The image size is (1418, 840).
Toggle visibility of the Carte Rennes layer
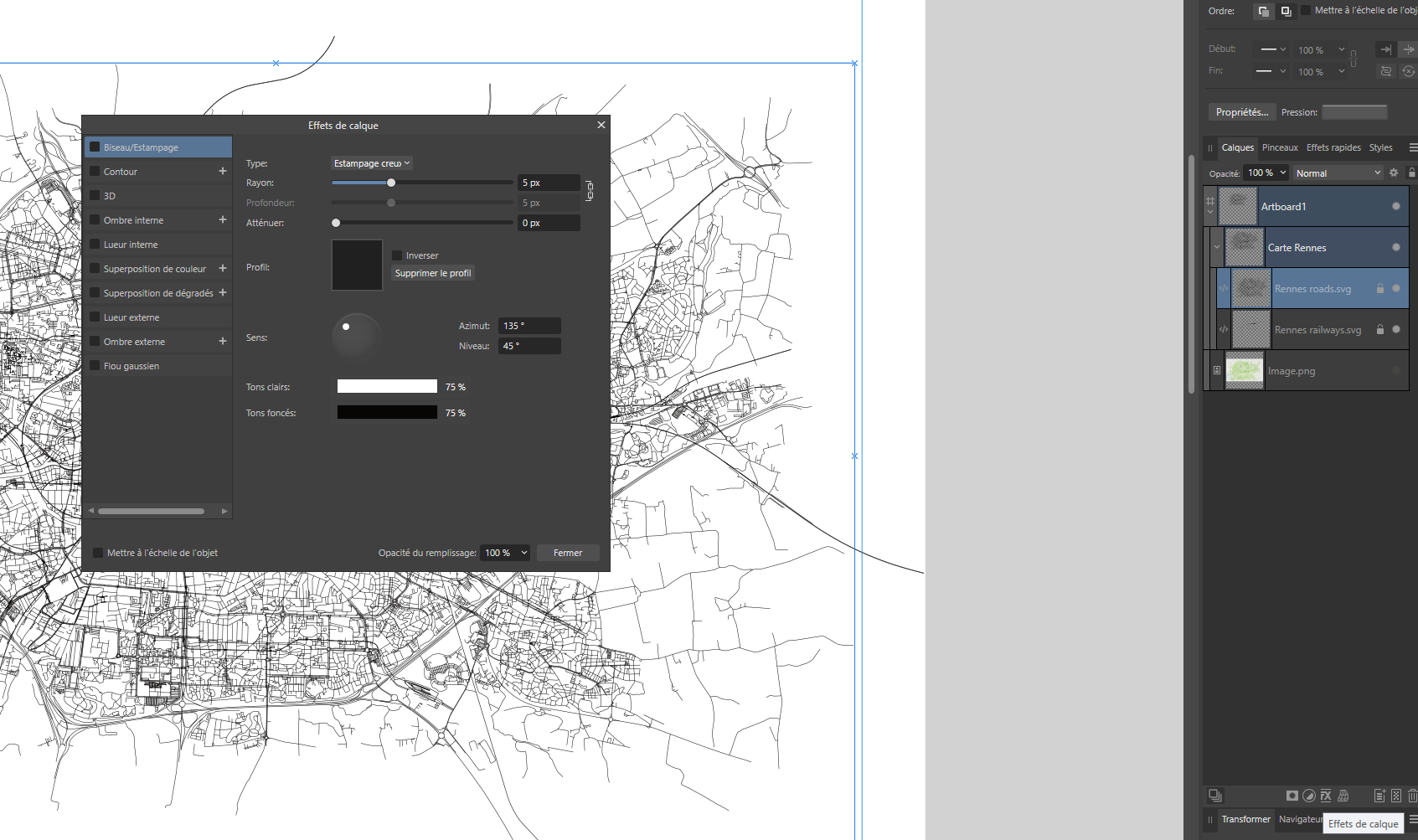click(1395, 247)
